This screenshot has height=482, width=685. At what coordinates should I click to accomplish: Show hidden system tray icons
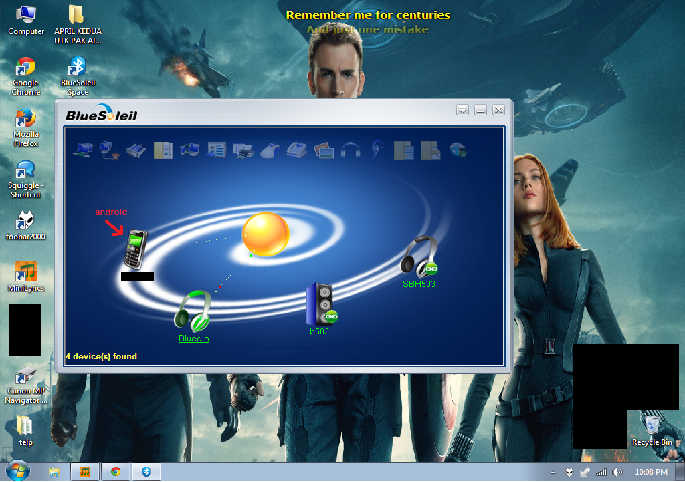(x=553, y=472)
